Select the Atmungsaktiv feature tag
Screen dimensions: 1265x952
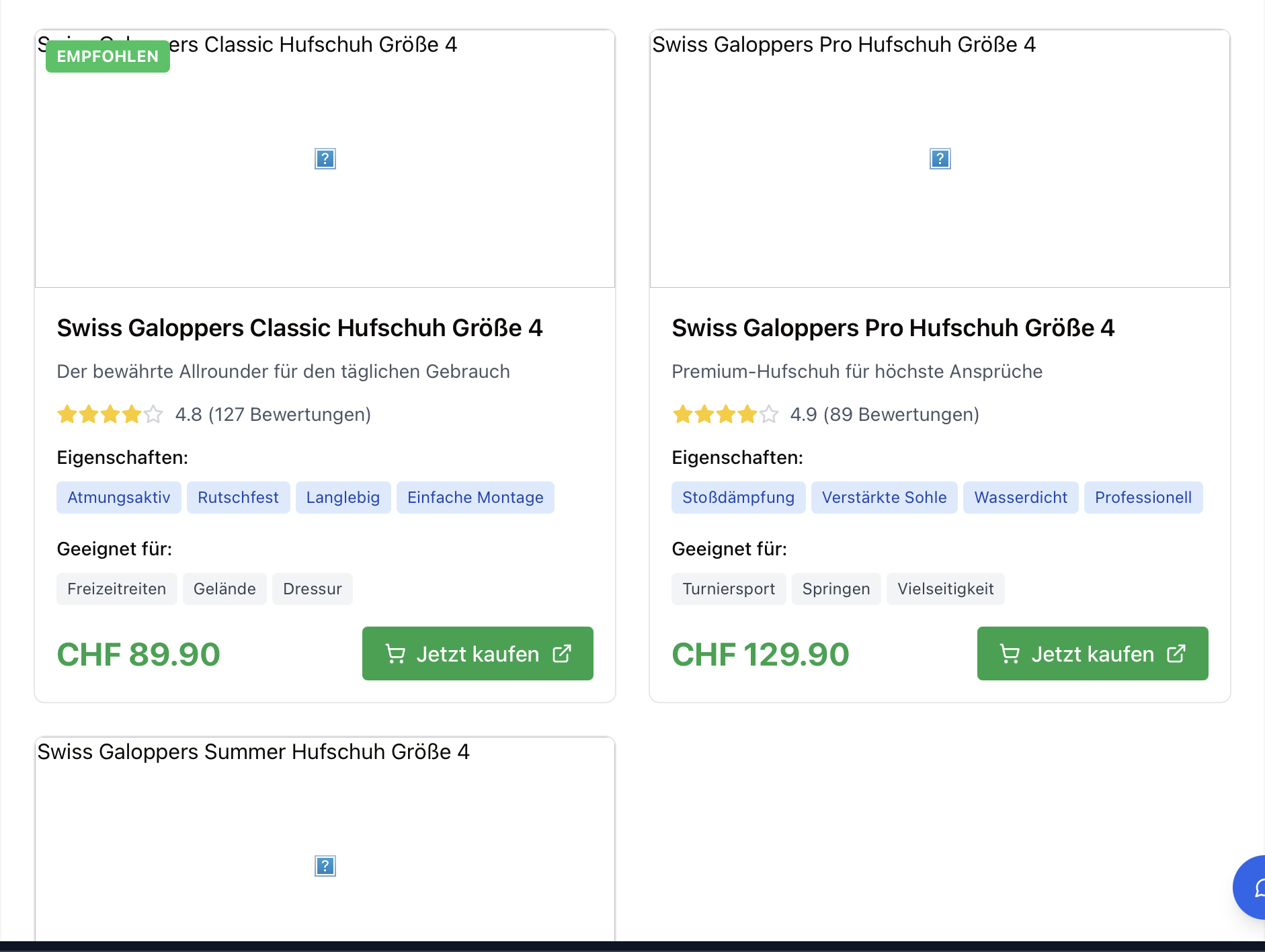[x=119, y=498]
